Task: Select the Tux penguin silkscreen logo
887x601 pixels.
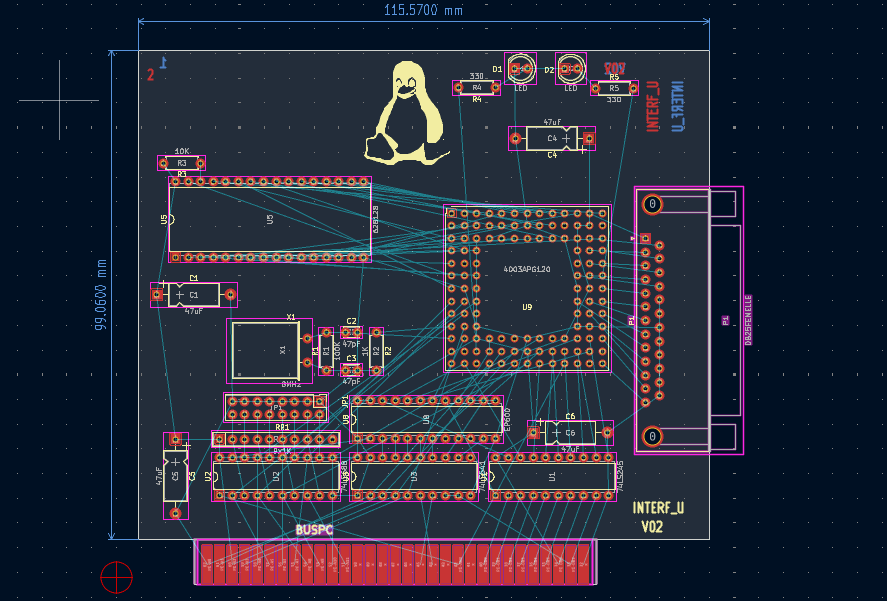Action: tap(406, 113)
